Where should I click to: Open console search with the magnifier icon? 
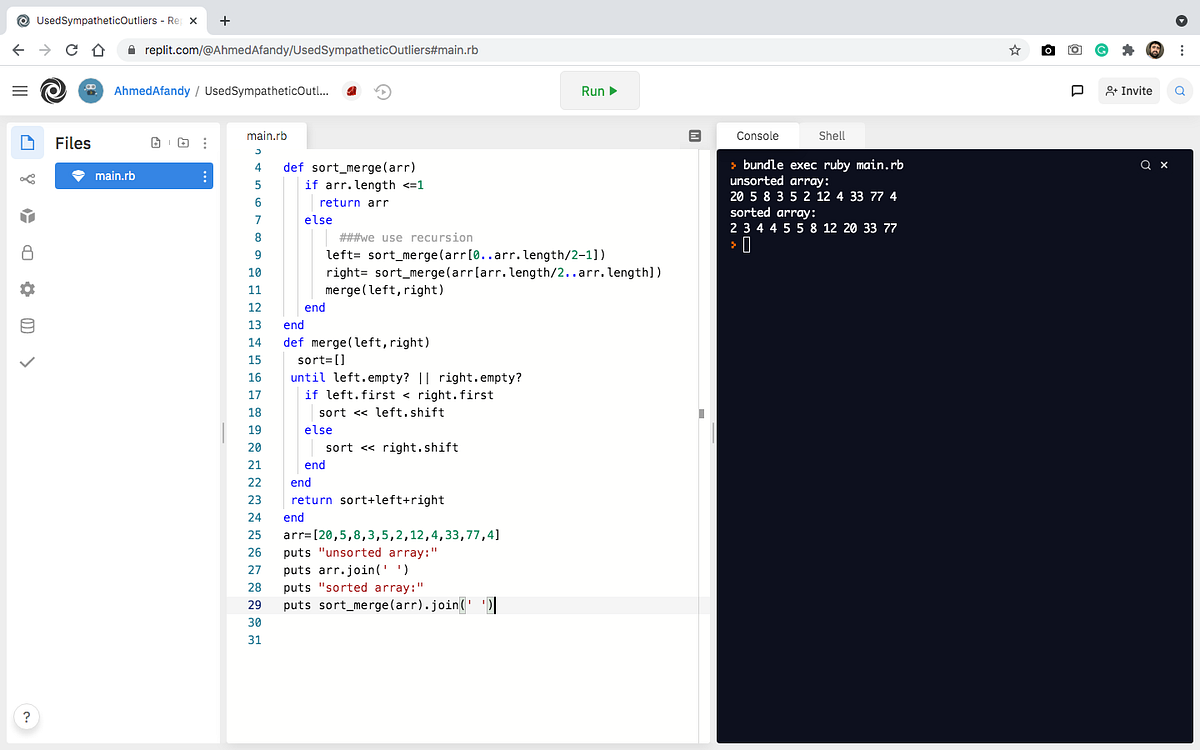click(x=1146, y=164)
